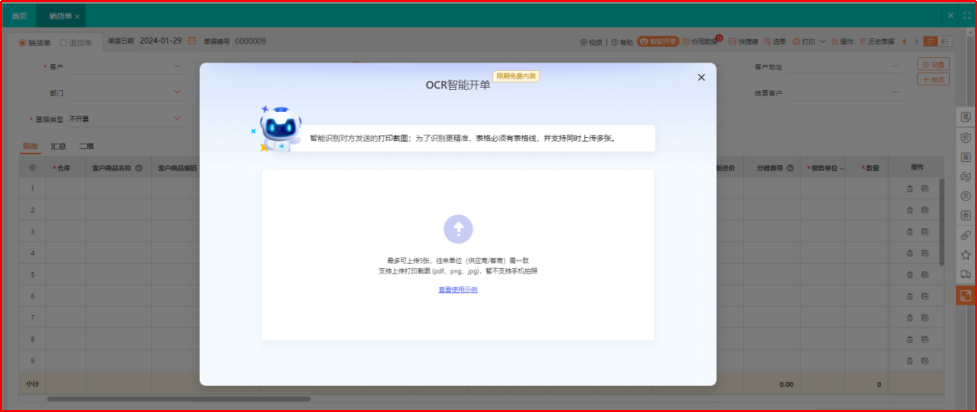Viewport: 977px width, 412px height.
Task: Click the 价 shield icon in right sidebar
Action: tap(966, 137)
